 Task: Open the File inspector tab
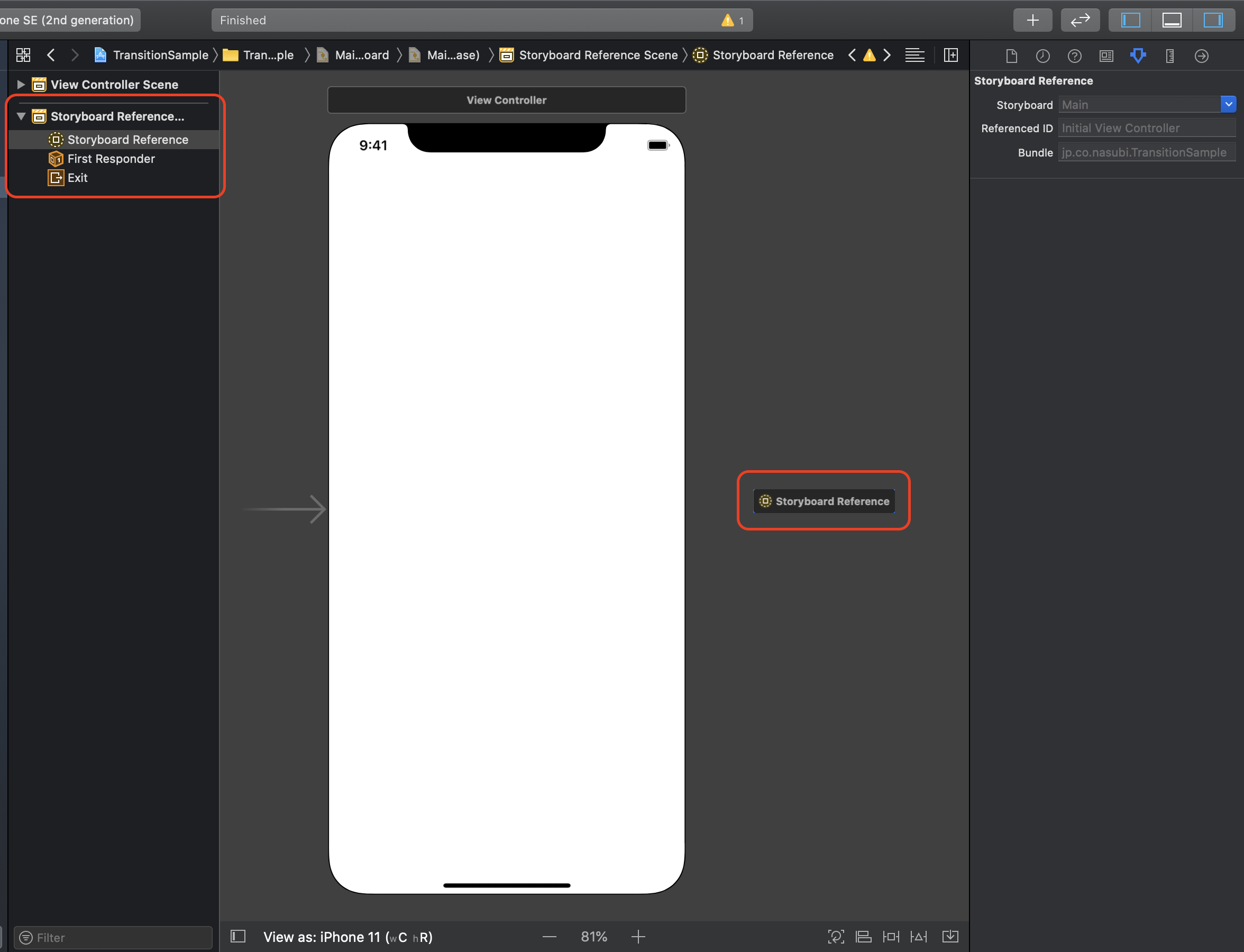click(1012, 56)
